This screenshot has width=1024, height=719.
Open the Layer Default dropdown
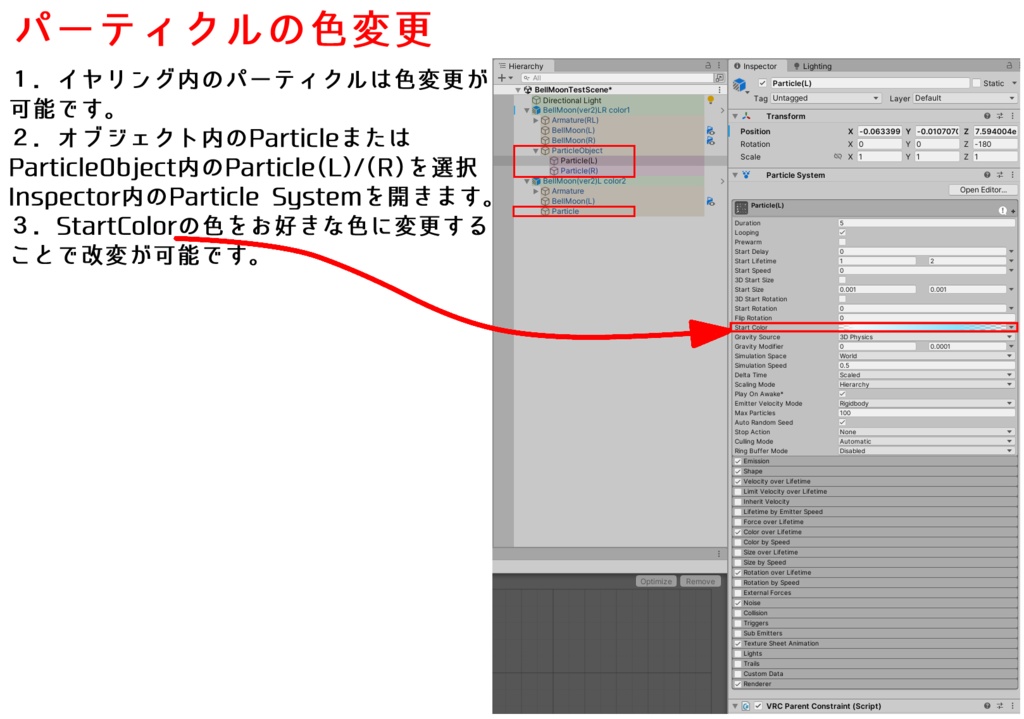point(965,98)
